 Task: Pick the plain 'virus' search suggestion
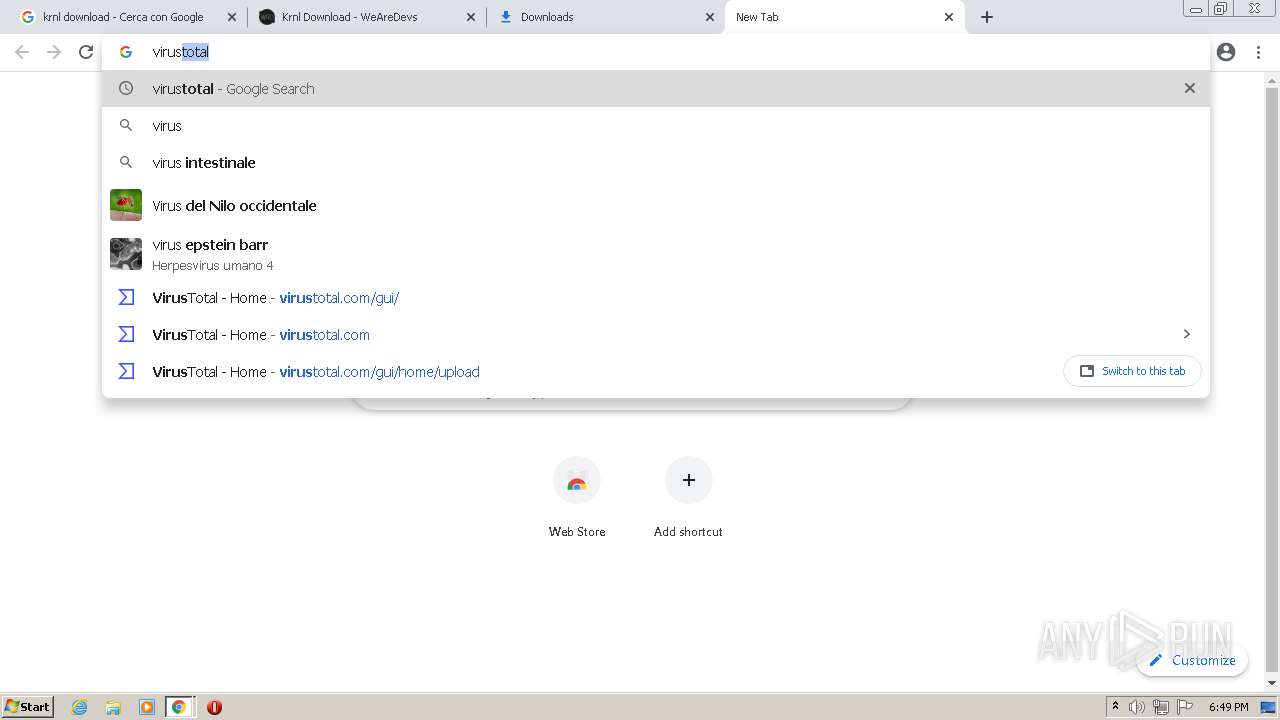click(656, 125)
